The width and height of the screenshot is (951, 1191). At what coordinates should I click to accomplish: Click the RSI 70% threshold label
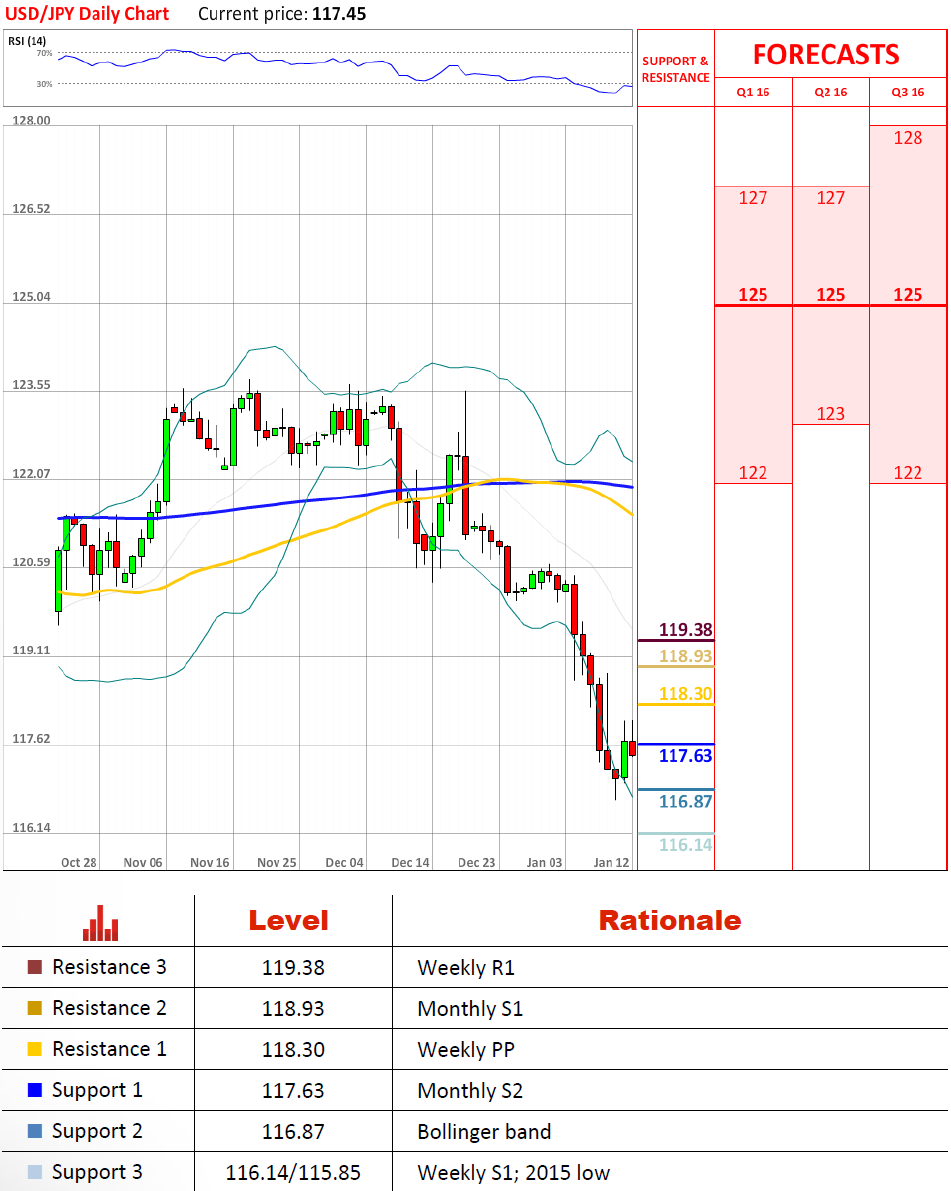coord(44,53)
